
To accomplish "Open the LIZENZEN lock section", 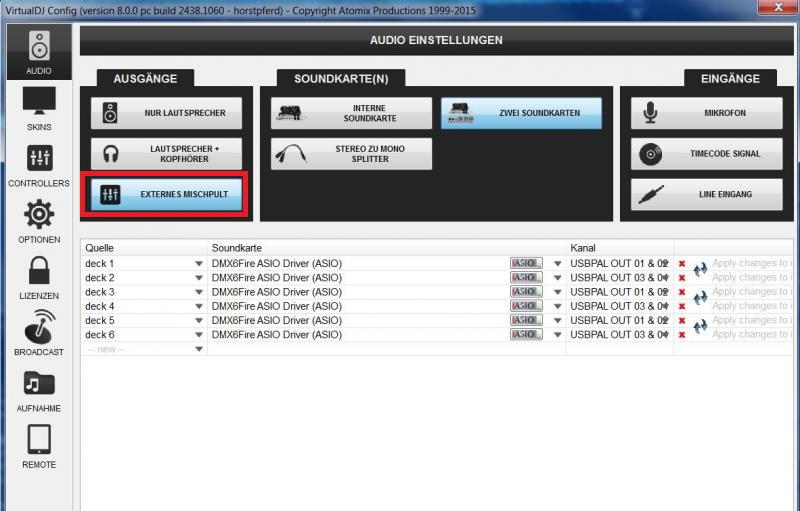I will (39, 278).
